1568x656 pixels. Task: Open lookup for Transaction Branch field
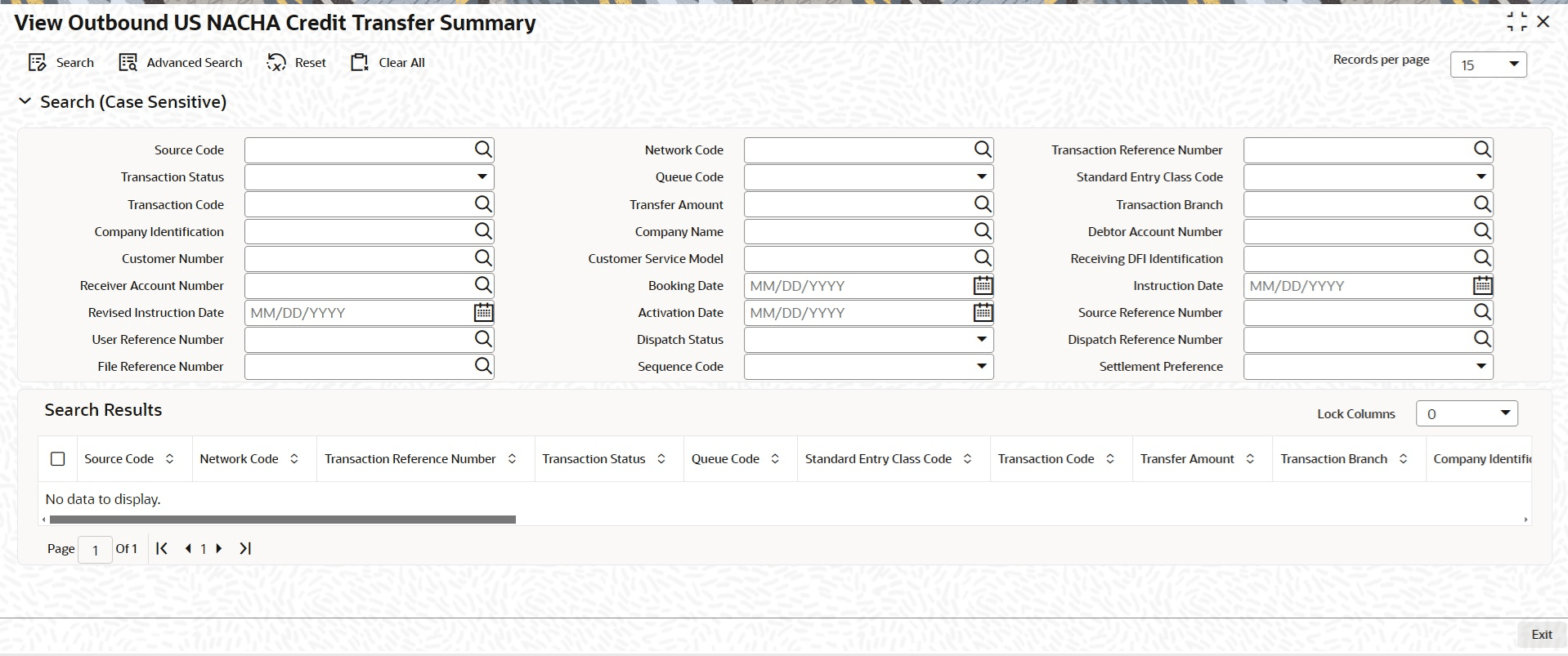point(1482,204)
